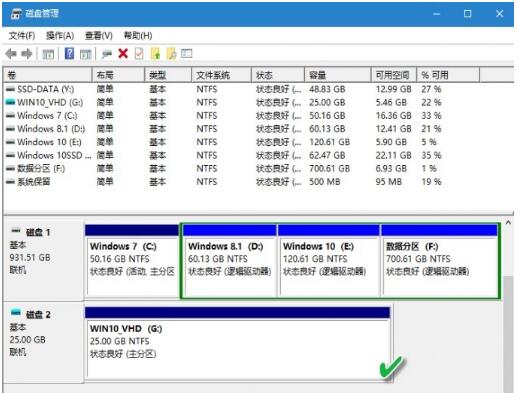The image size is (517, 393).
Task: Click the drive icon beside Windows 8.1 (D:) row
Action: point(11,128)
